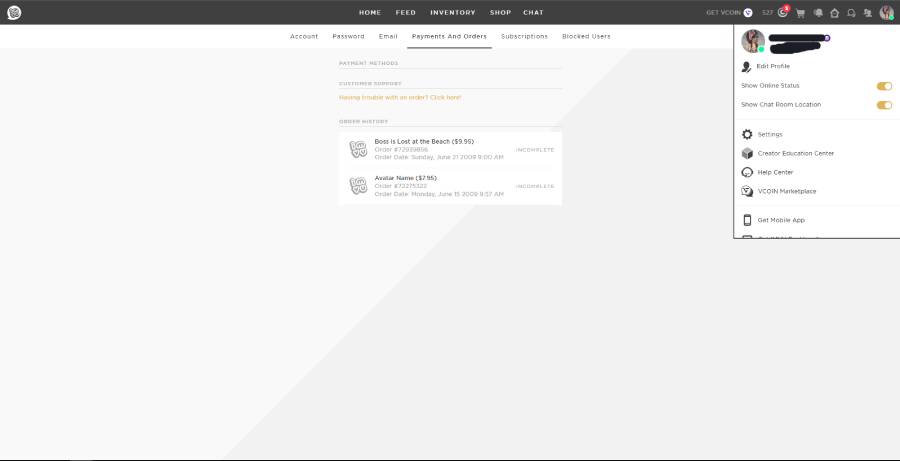The height and width of the screenshot is (461, 900).
Task: Click the Avatar Name order logo
Action: pos(358,185)
